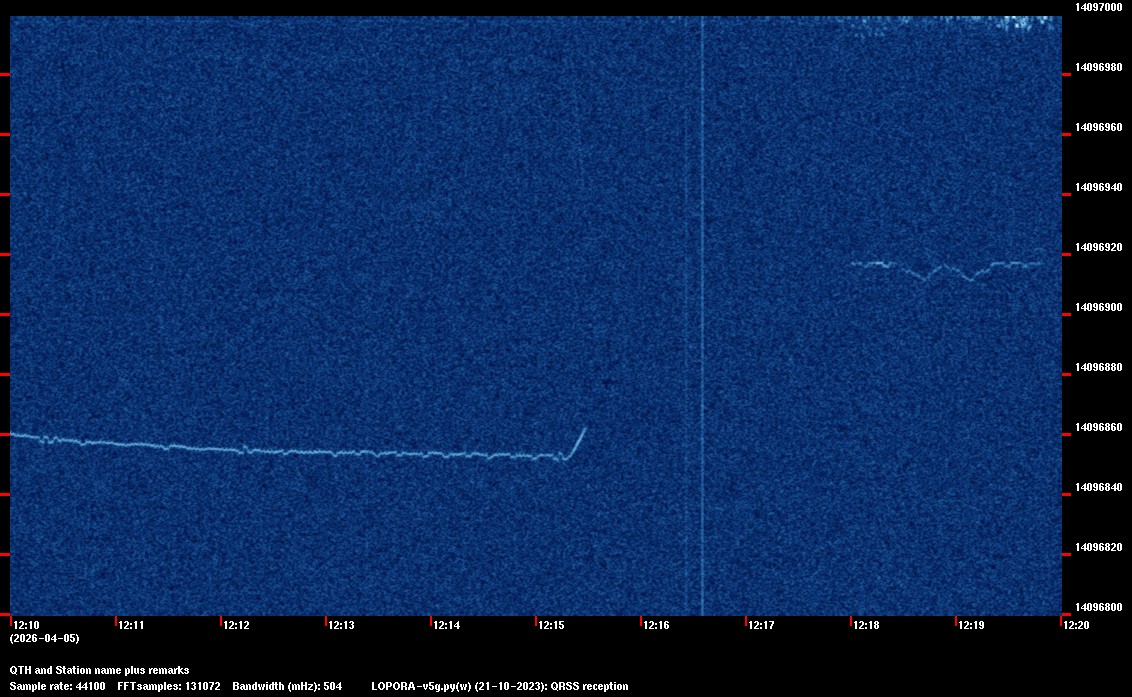Image resolution: width=1132 pixels, height=697 pixels.
Task: Click the 12:11 time axis label
Action: click(131, 625)
